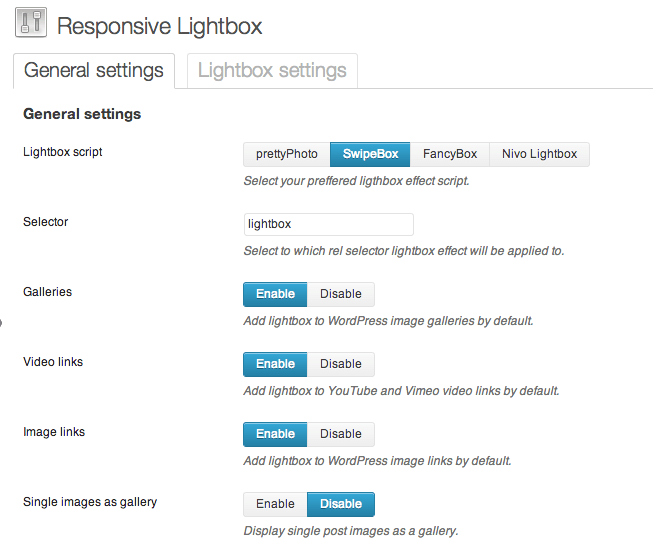The image size is (653, 546).
Task: Select prettyPhoto as lightbox script
Action: (x=287, y=154)
